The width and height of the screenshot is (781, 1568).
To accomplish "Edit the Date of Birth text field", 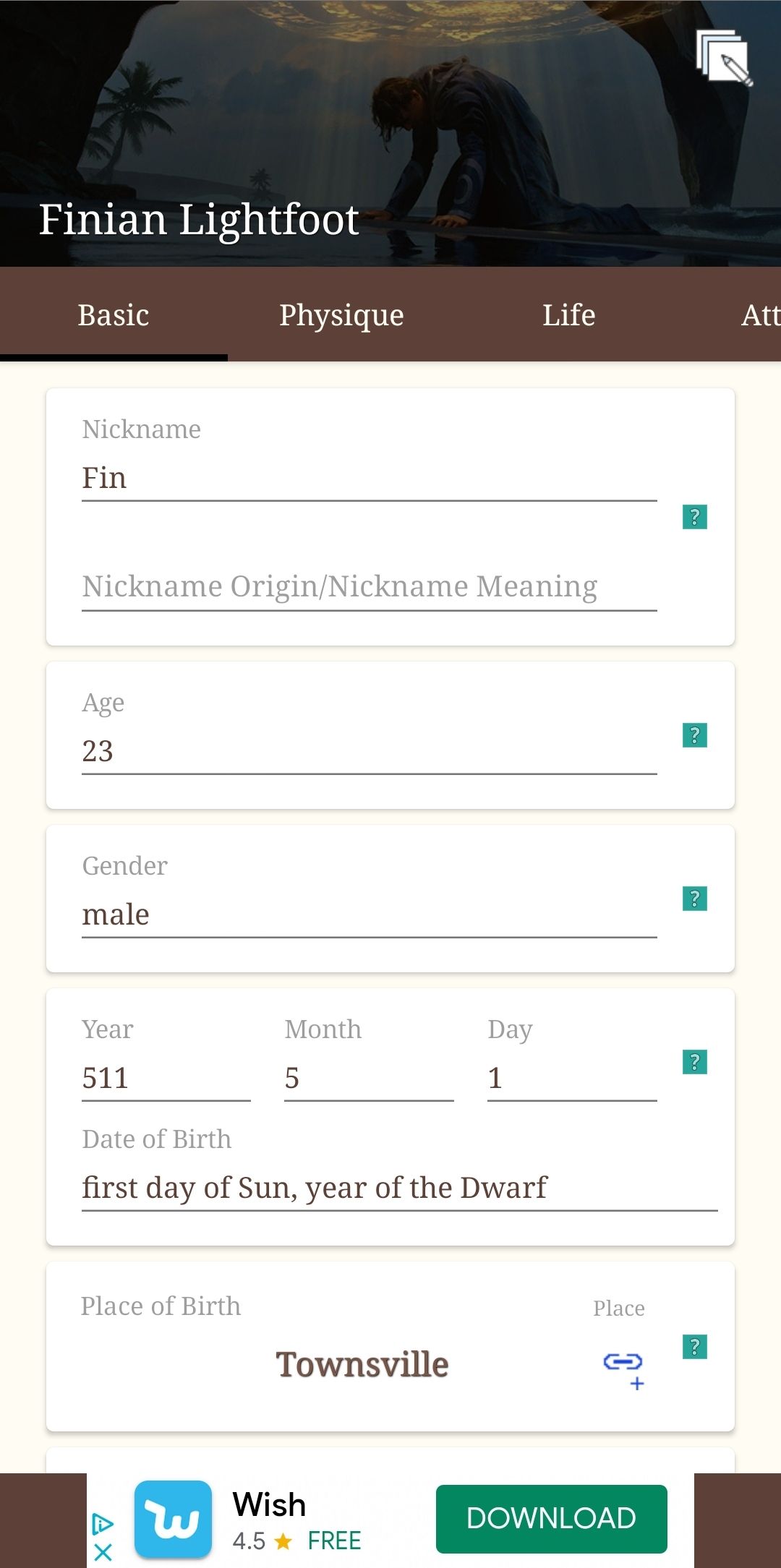I will point(399,1188).
